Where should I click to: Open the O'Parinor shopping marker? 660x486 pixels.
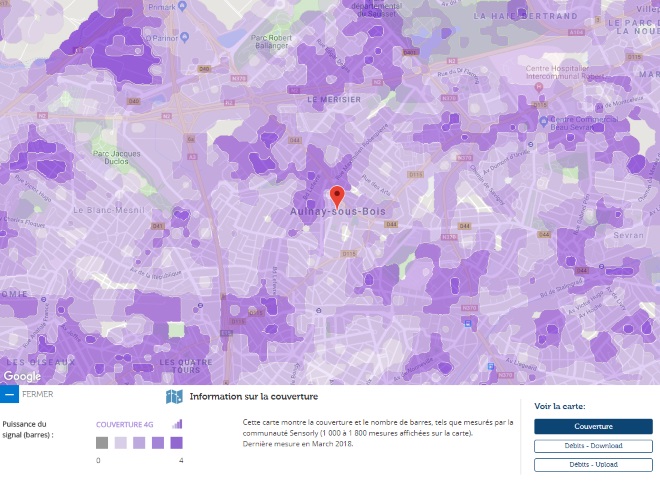184,37
